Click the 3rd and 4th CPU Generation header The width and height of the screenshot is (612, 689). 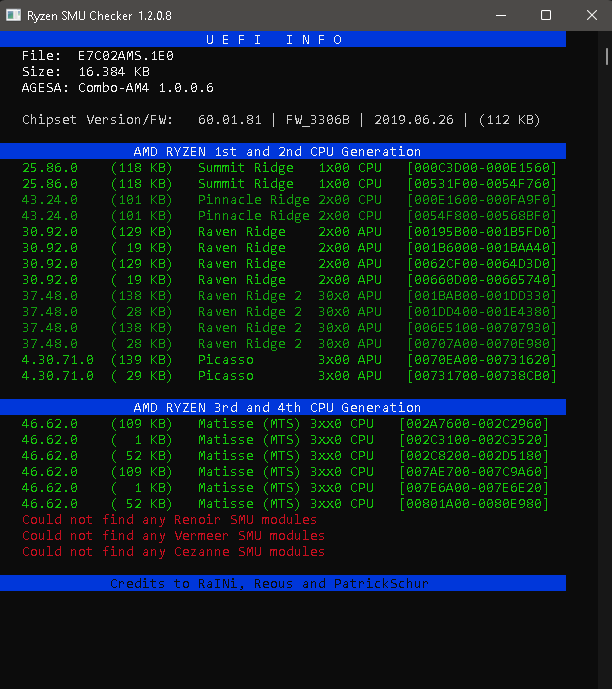(283, 407)
